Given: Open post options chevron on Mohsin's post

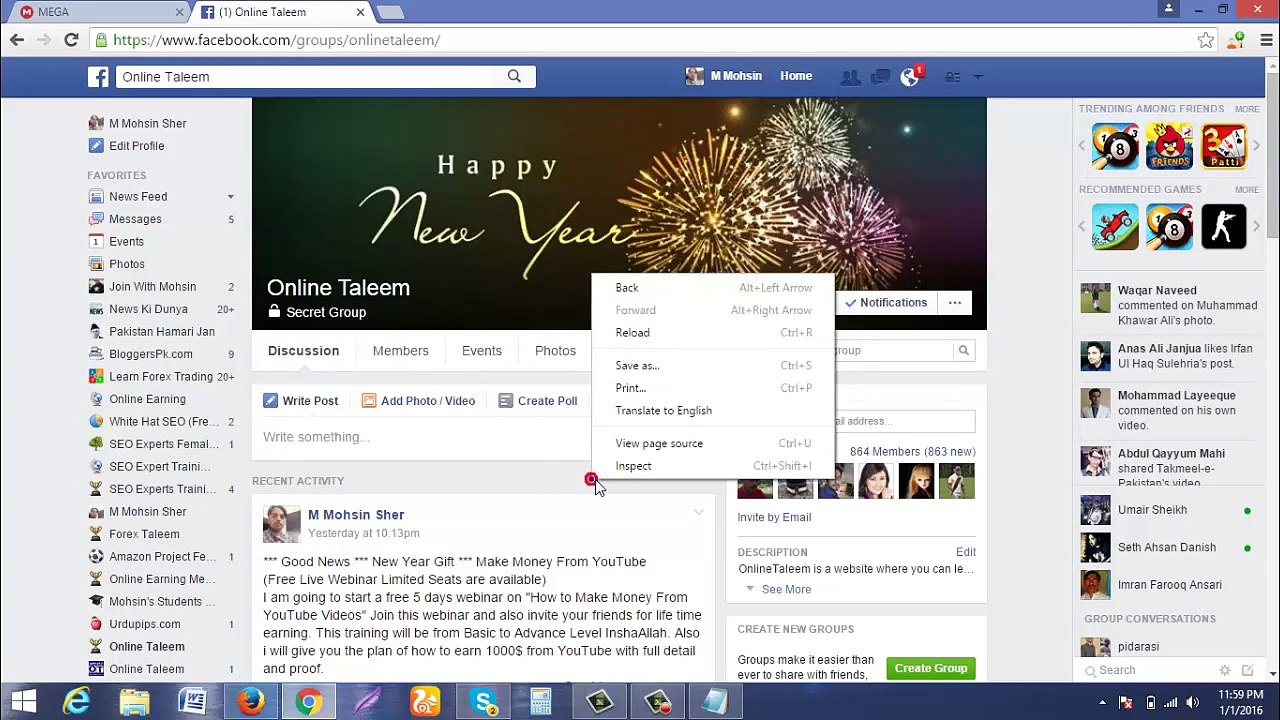Looking at the screenshot, I should coord(698,513).
